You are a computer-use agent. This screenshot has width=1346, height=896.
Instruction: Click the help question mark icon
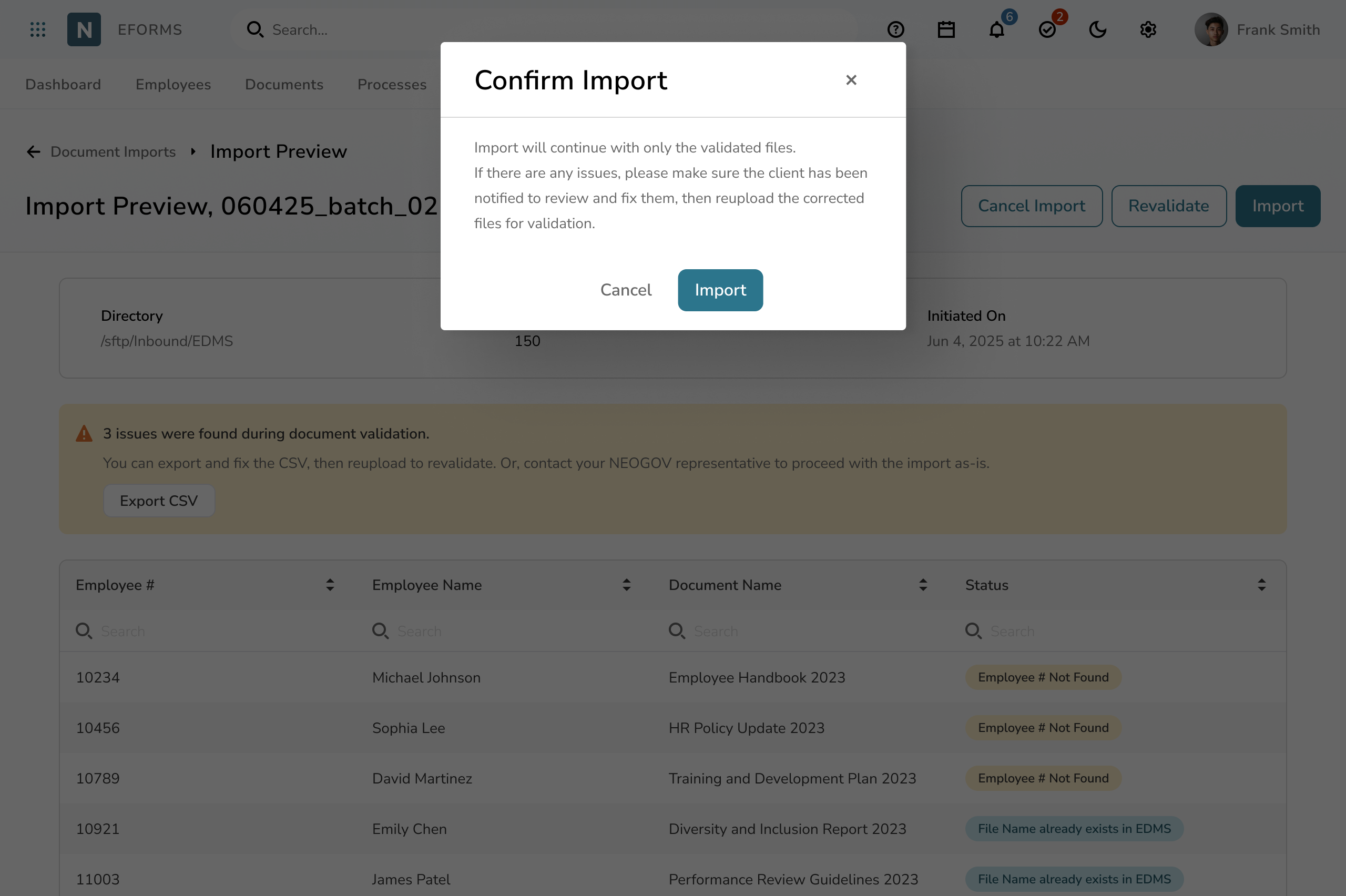pos(895,30)
